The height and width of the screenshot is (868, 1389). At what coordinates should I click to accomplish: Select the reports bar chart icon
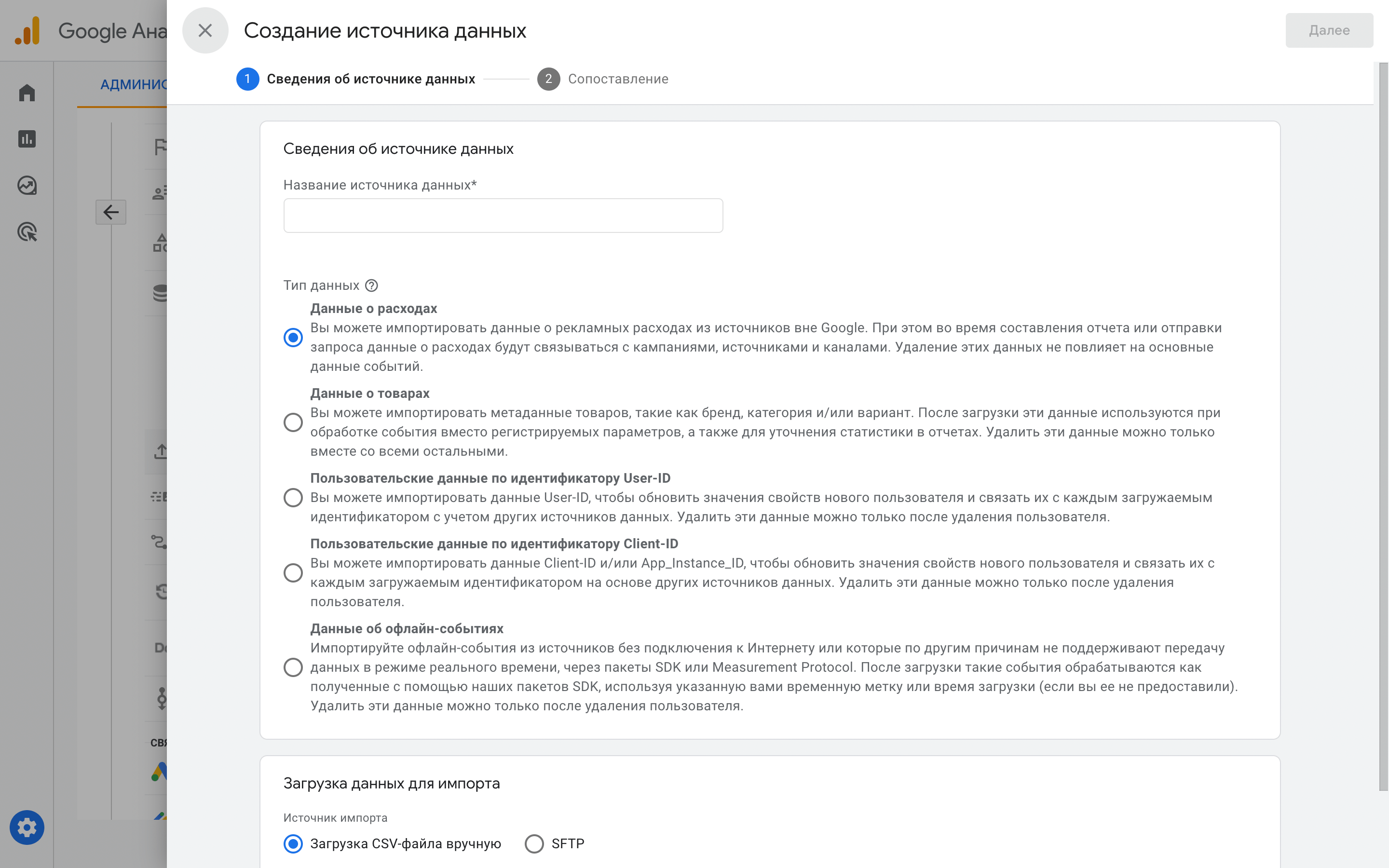(27, 139)
